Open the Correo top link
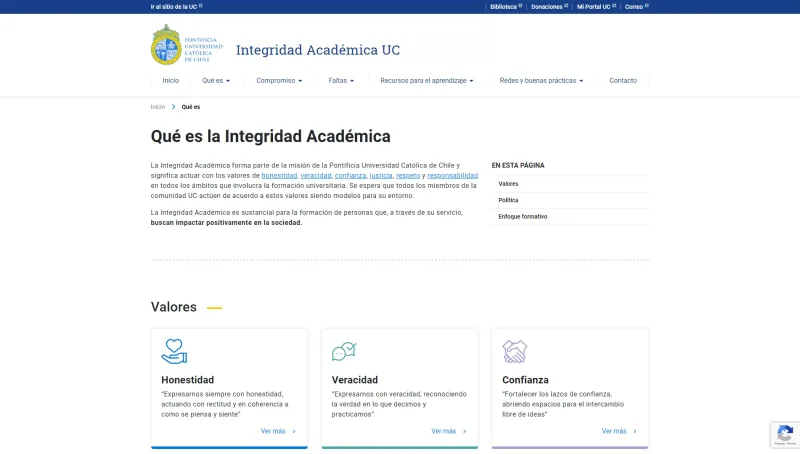The width and height of the screenshot is (800, 454). pyautogui.click(x=634, y=7)
